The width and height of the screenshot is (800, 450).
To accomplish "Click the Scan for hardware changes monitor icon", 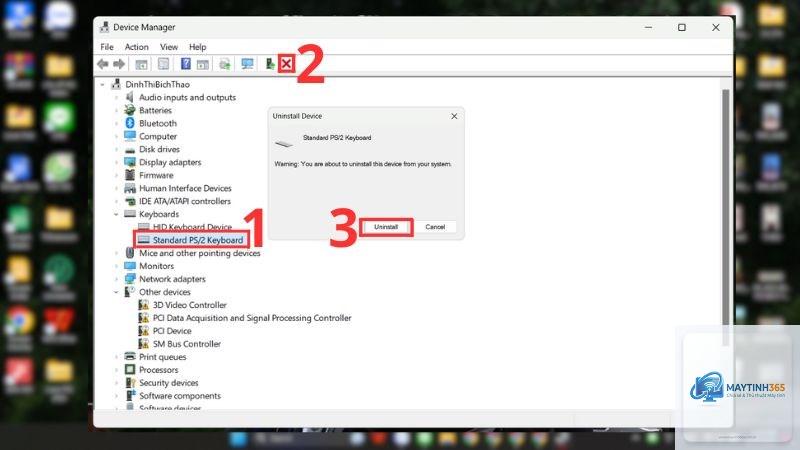I will click(247, 64).
